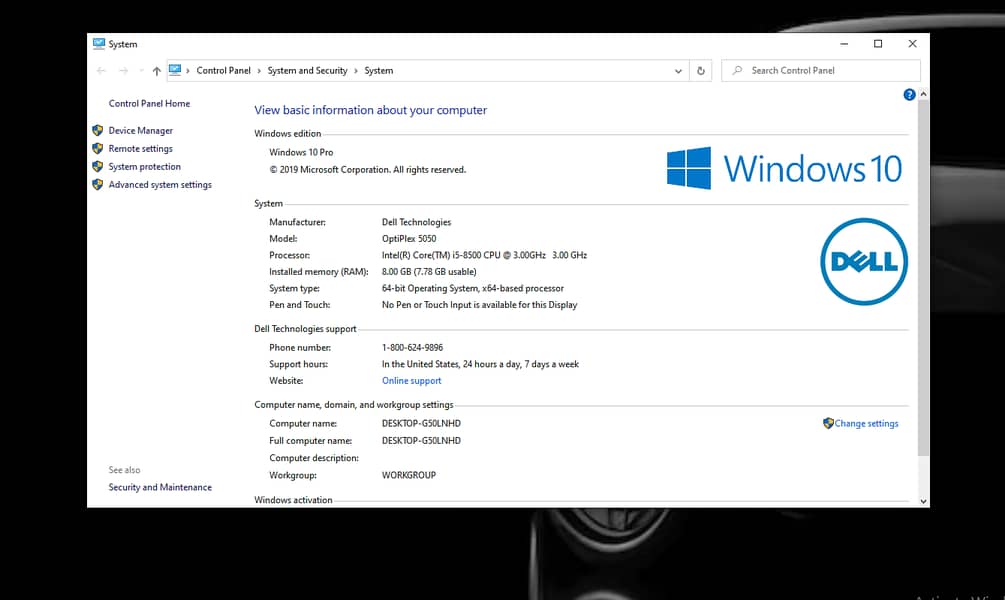
Task: Click the Back navigation arrow
Action: (x=101, y=71)
